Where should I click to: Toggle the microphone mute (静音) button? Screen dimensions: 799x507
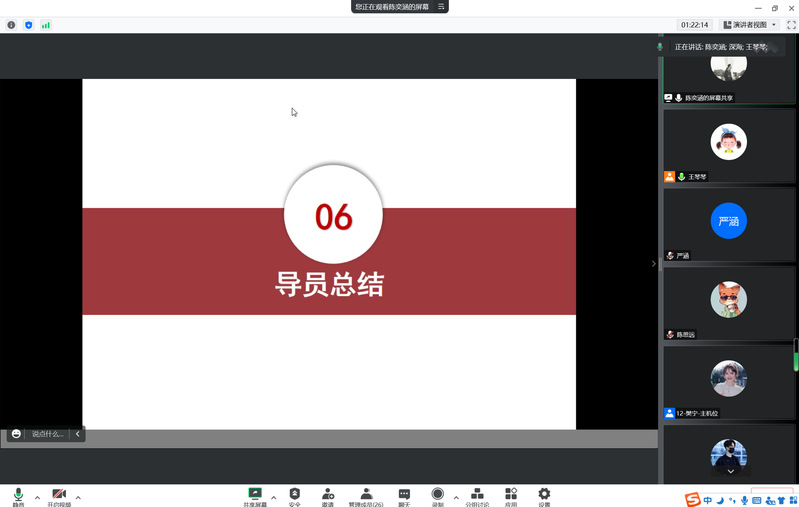[18, 495]
